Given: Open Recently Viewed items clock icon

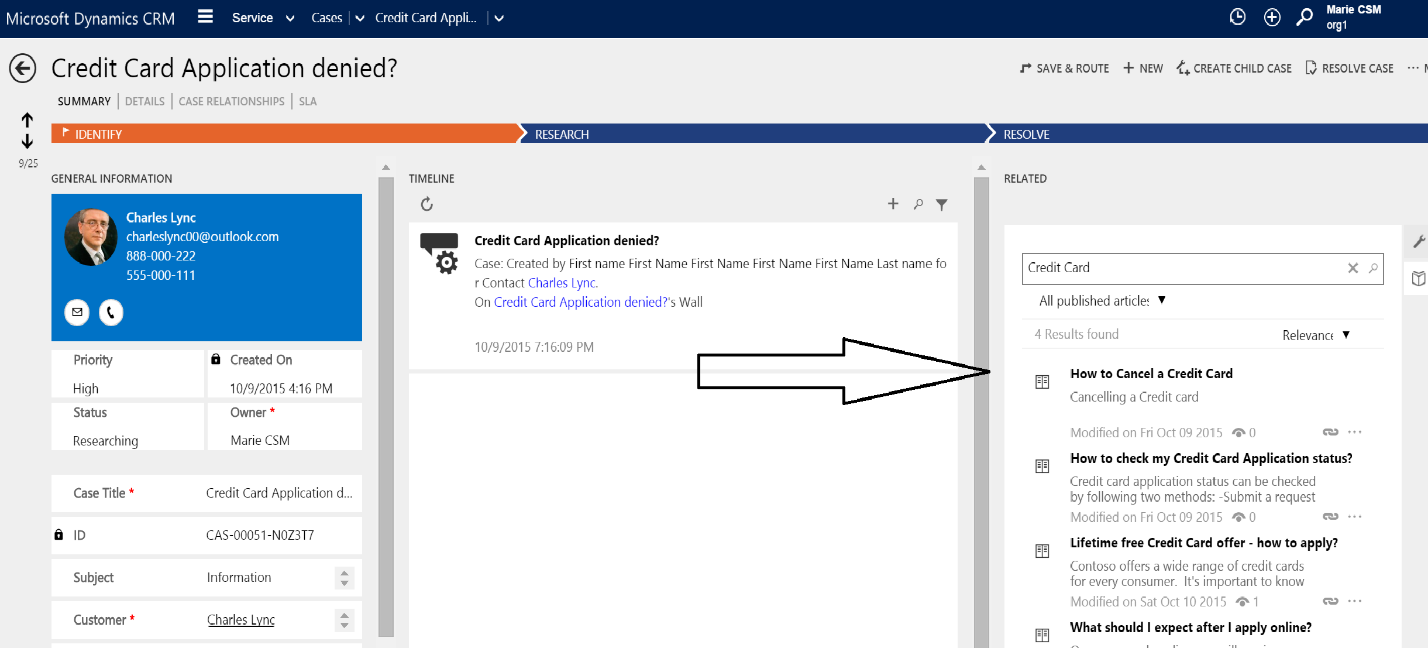Looking at the screenshot, I should 1237,16.
